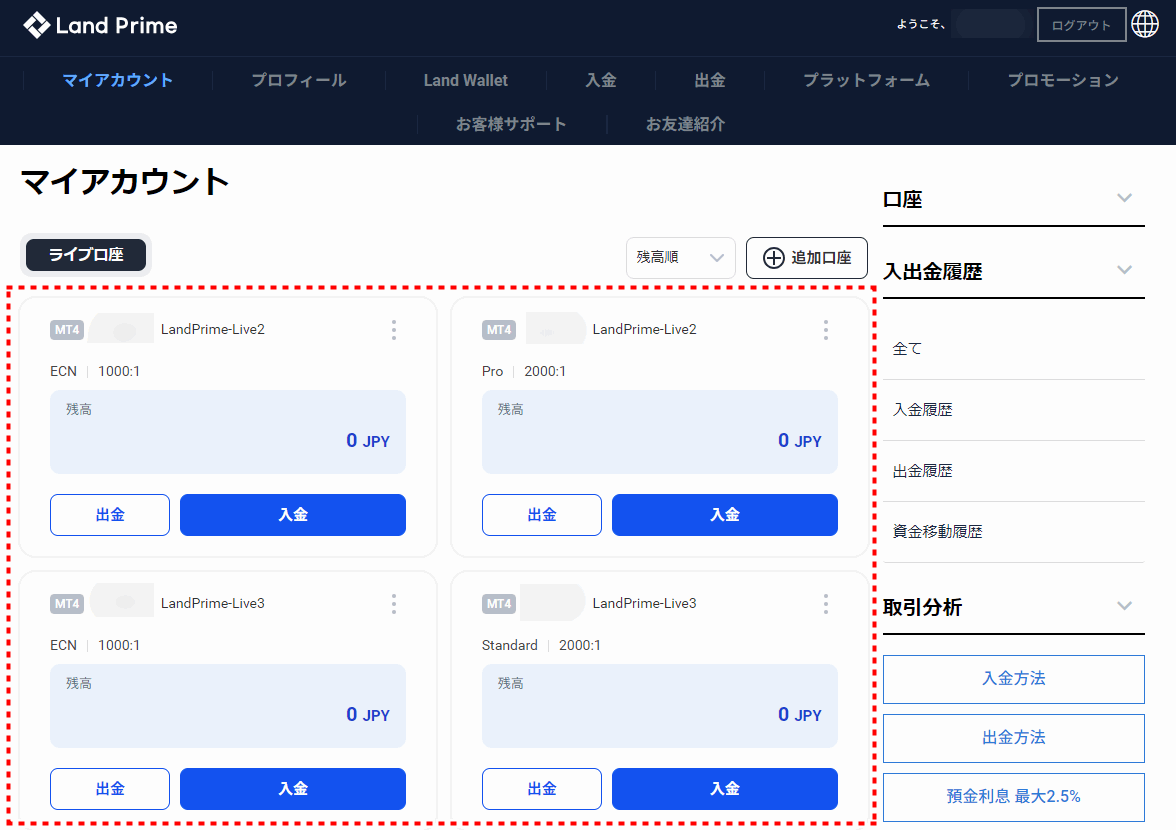
Task: Open お友達紹介 from navigation
Action: [686, 124]
